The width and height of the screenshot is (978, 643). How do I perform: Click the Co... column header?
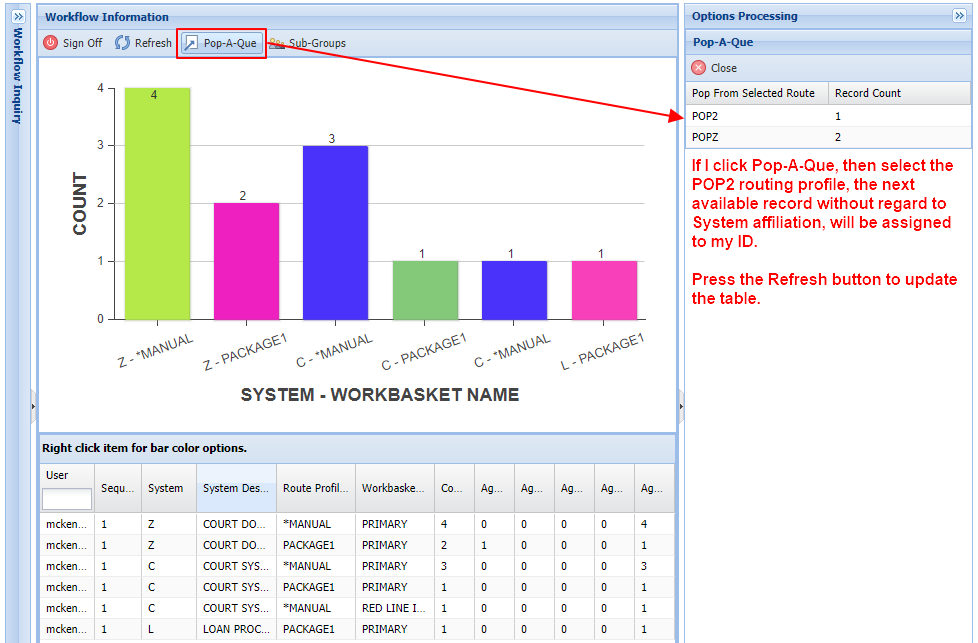pyautogui.click(x=454, y=488)
